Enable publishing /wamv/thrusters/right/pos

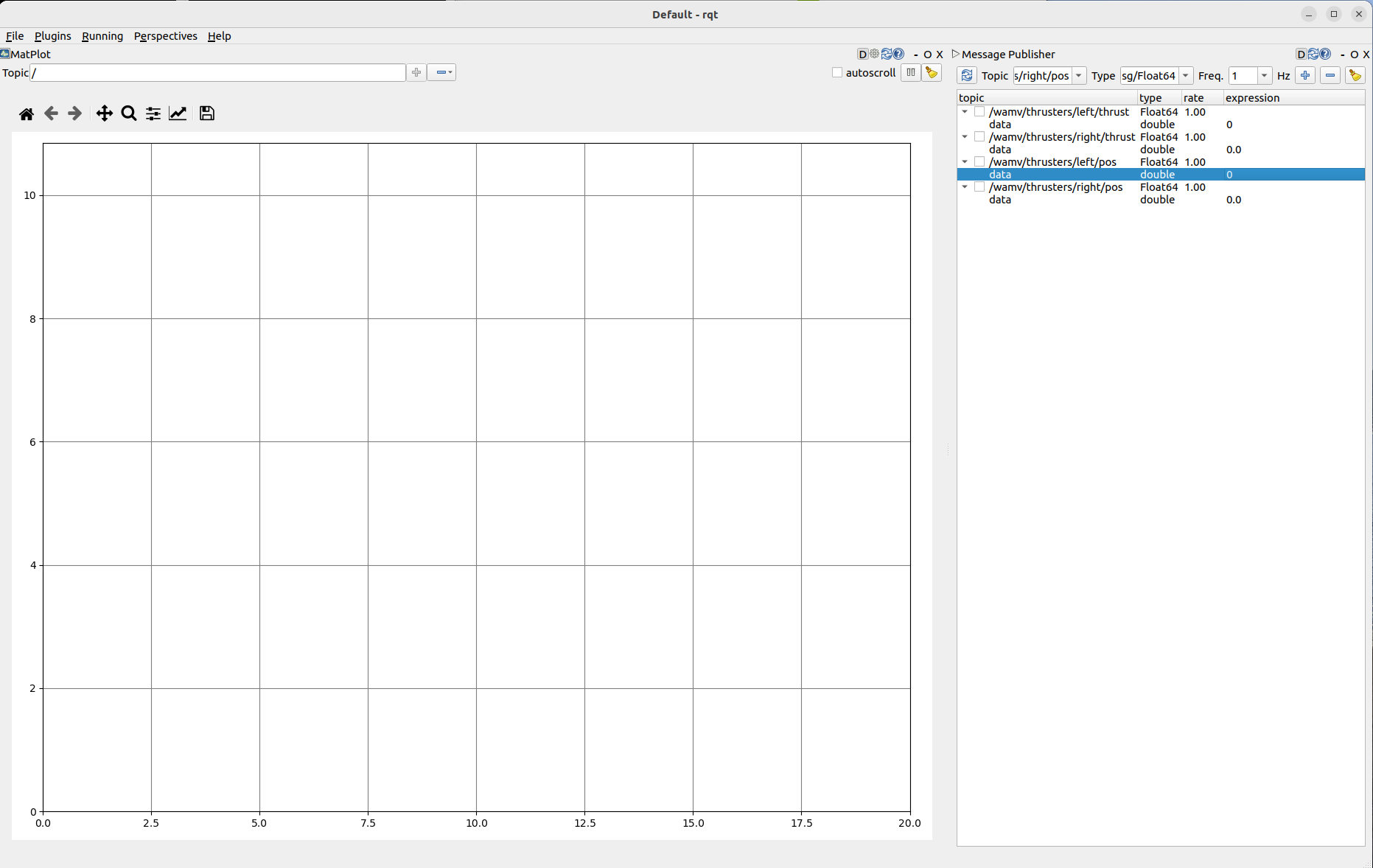[979, 187]
